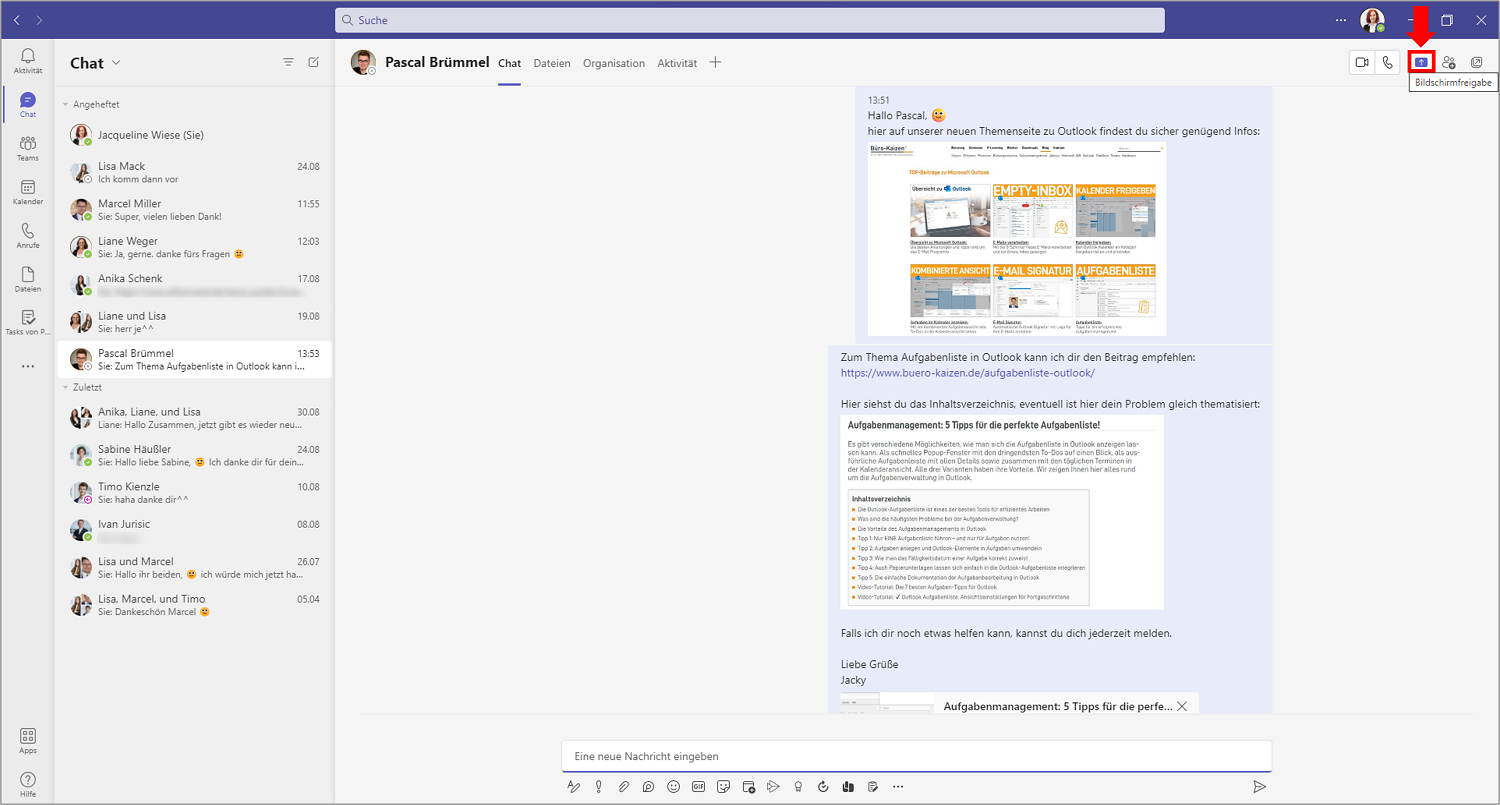
Task: Go back with the navigation arrow
Action: click(16, 20)
